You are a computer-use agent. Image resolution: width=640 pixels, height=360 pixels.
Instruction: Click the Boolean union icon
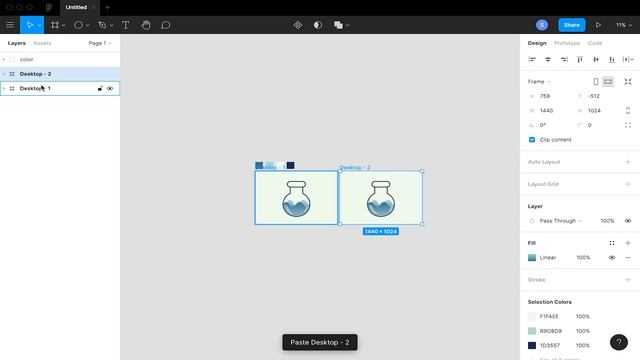(x=338, y=25)
